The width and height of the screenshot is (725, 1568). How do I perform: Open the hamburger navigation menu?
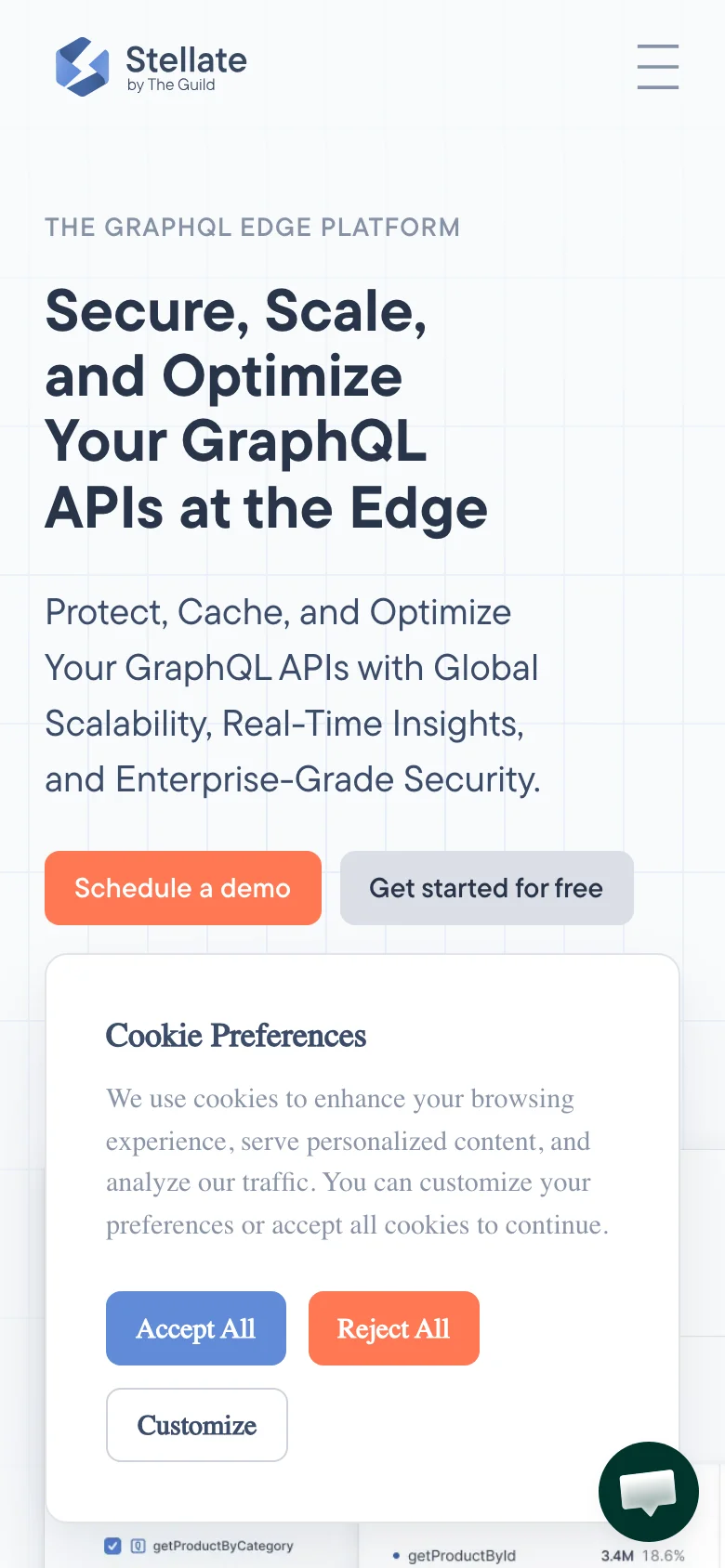(657, 67)
